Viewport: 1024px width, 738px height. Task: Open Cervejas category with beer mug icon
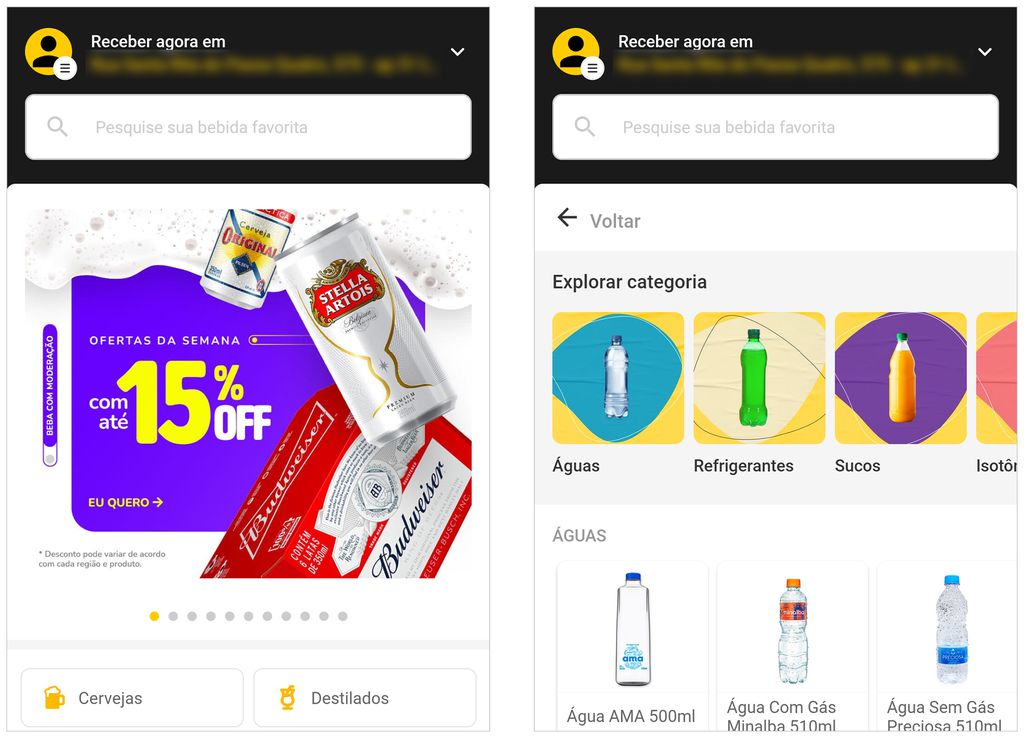132,698
